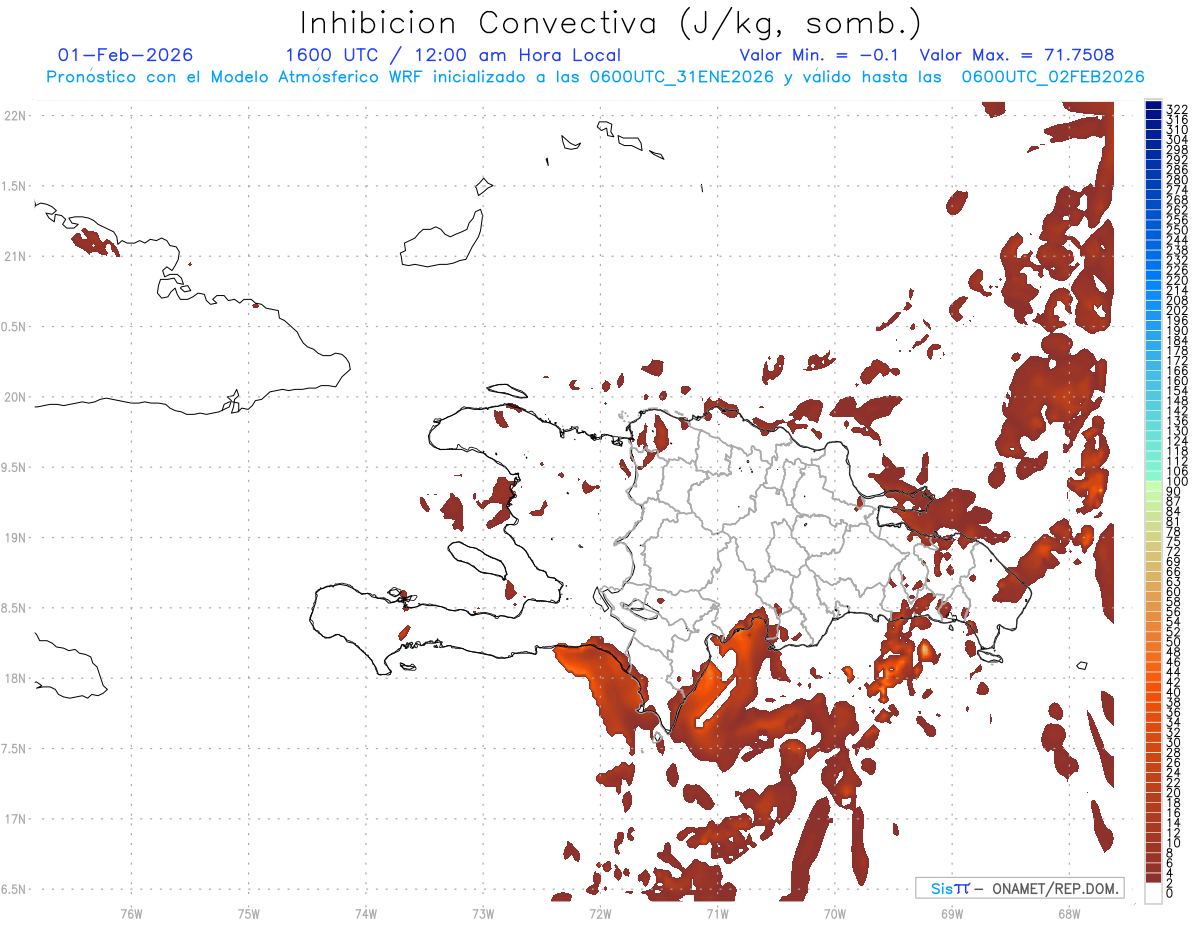Click the '322' value on the color scale
The height and width of the screenshot is (927, 1200).
(x=1177, y=108)
